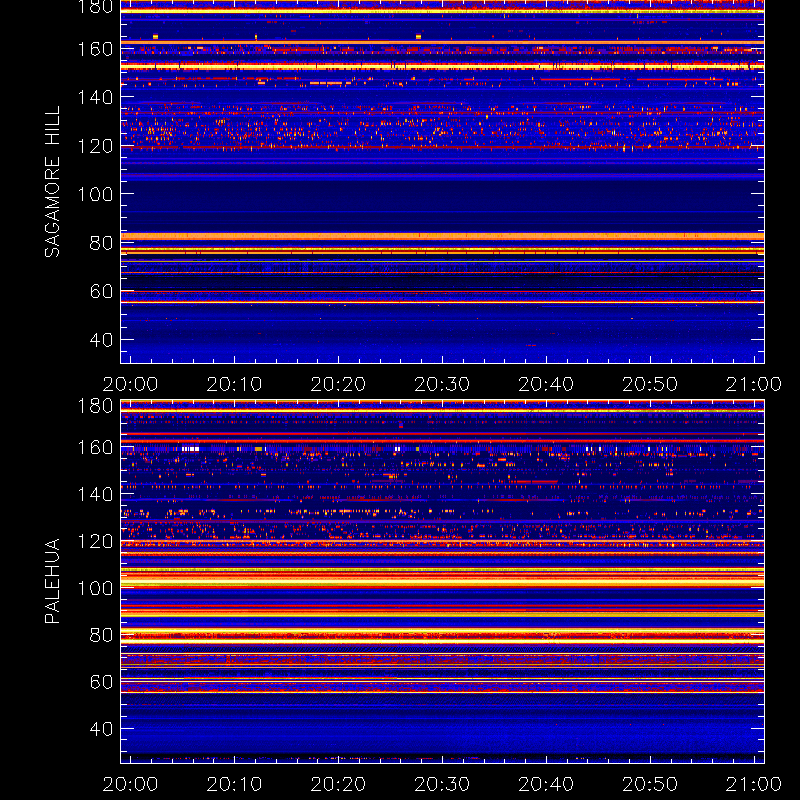Click 20:10 below the Sagamore Hill plot
This screenshot has width=800, height=800.
pos(234,384)
